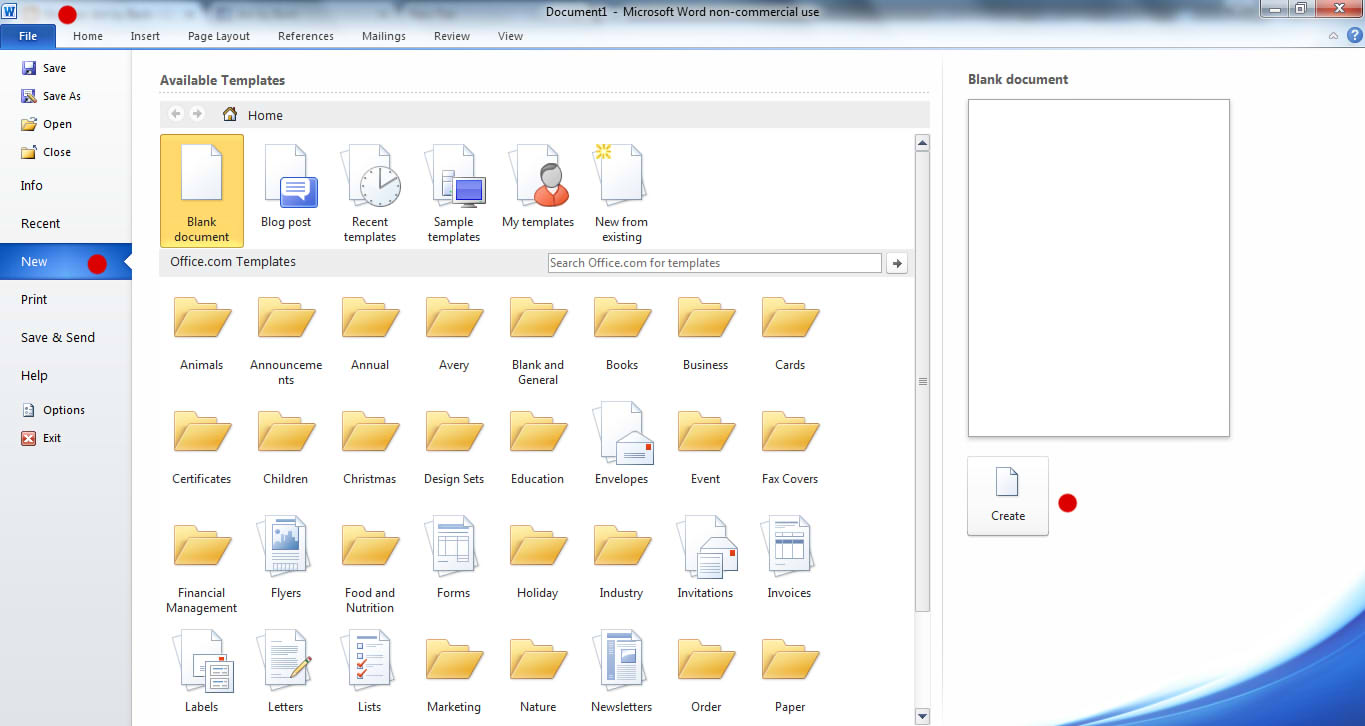Switch to the Mailings ribbon tab

pos(383,36)
